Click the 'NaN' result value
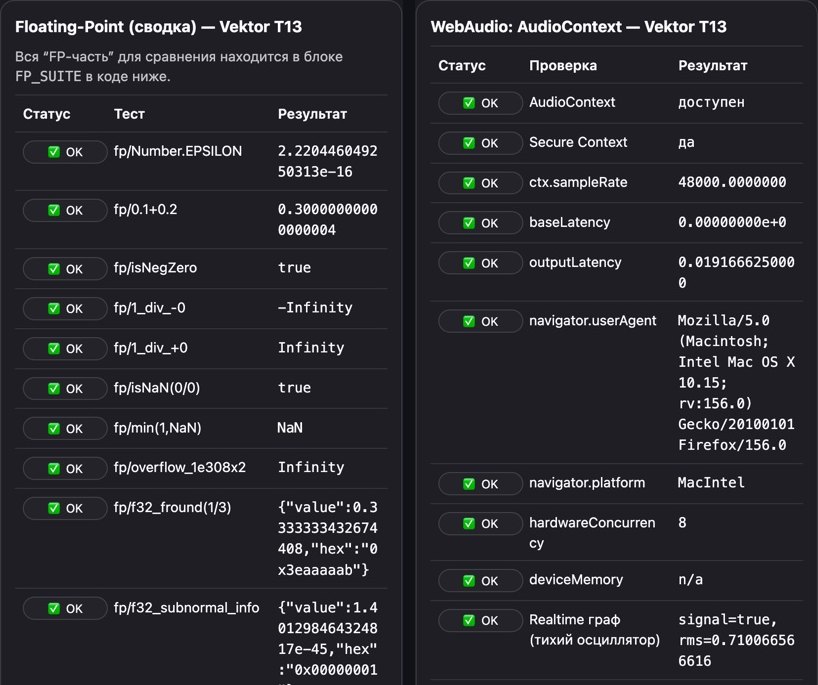Screen dimensions: 818x685 290,428
